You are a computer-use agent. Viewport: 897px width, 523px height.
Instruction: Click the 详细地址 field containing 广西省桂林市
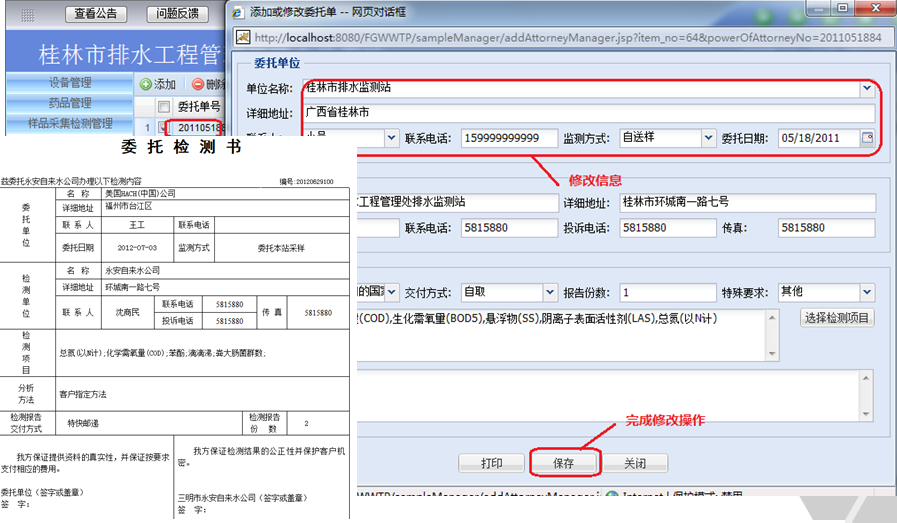tap(589, 113)
